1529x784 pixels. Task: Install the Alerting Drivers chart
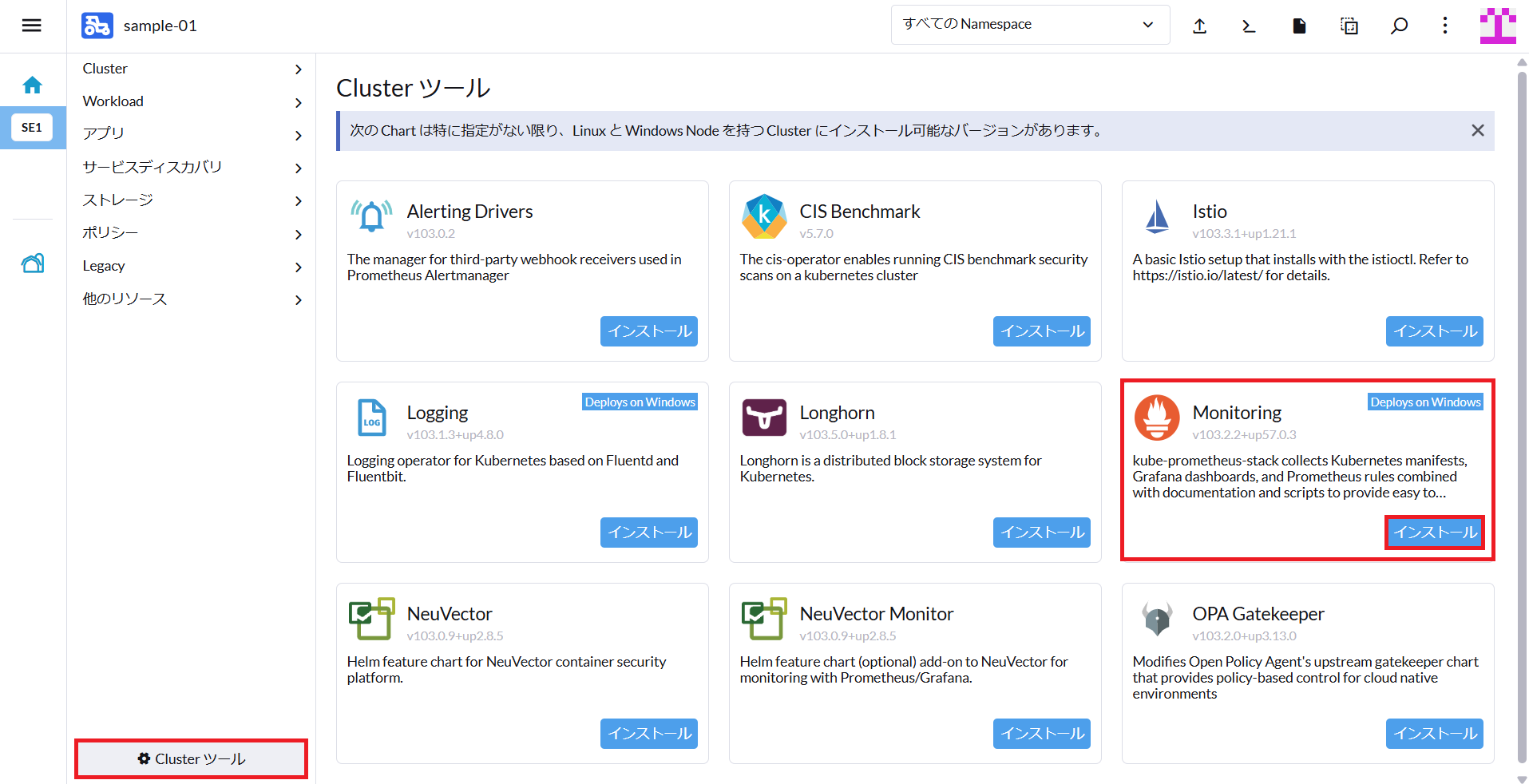pos(648,331)
